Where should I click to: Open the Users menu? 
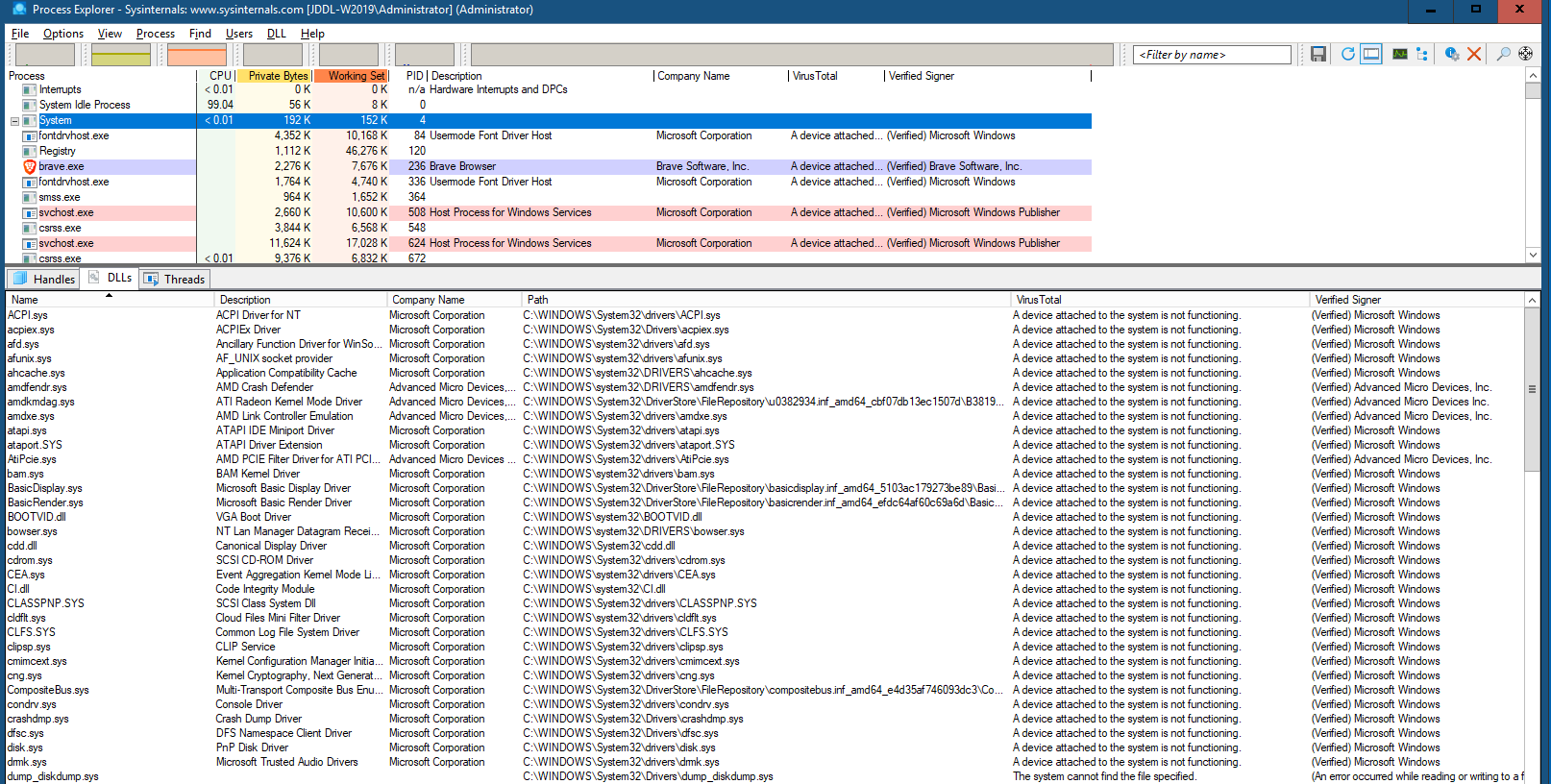239,34
